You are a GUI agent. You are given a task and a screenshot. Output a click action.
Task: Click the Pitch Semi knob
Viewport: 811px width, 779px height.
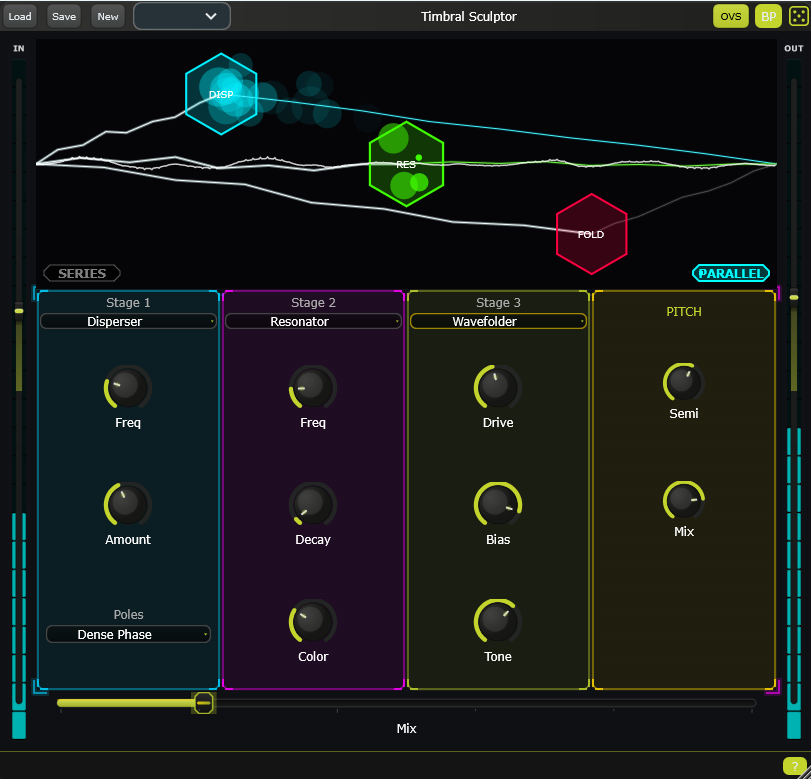click(x=684, y=382)
